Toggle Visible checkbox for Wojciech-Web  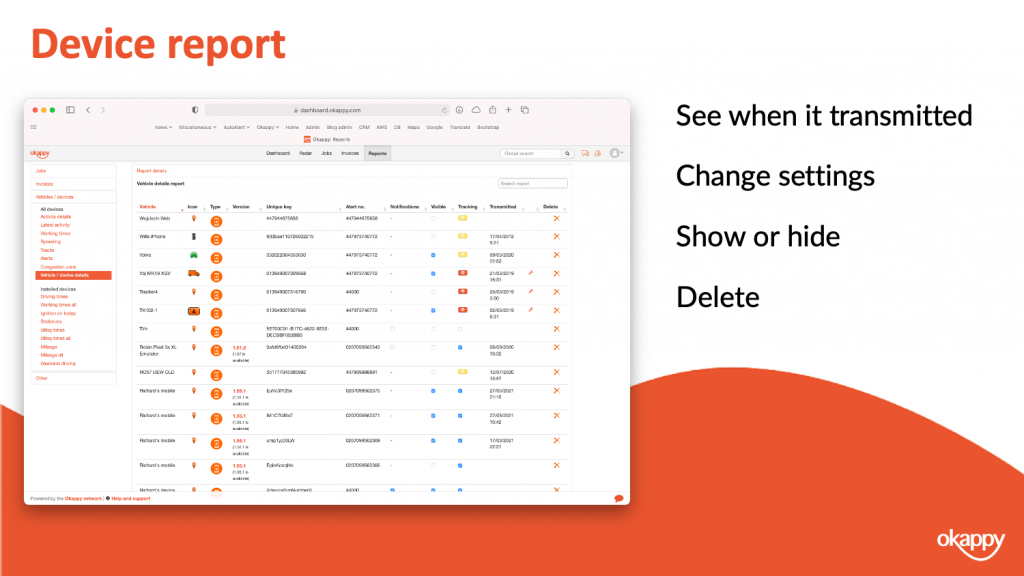pyautogui.click(x=433, y=219)
